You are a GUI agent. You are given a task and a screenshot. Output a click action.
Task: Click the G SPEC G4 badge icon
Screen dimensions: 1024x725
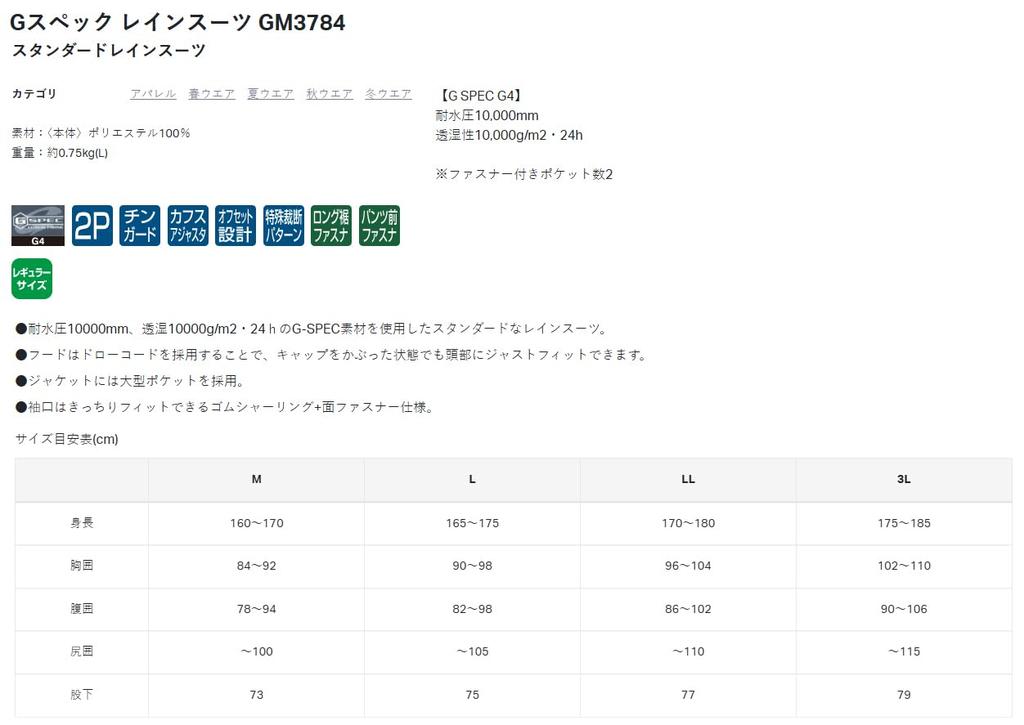(37, 224)
